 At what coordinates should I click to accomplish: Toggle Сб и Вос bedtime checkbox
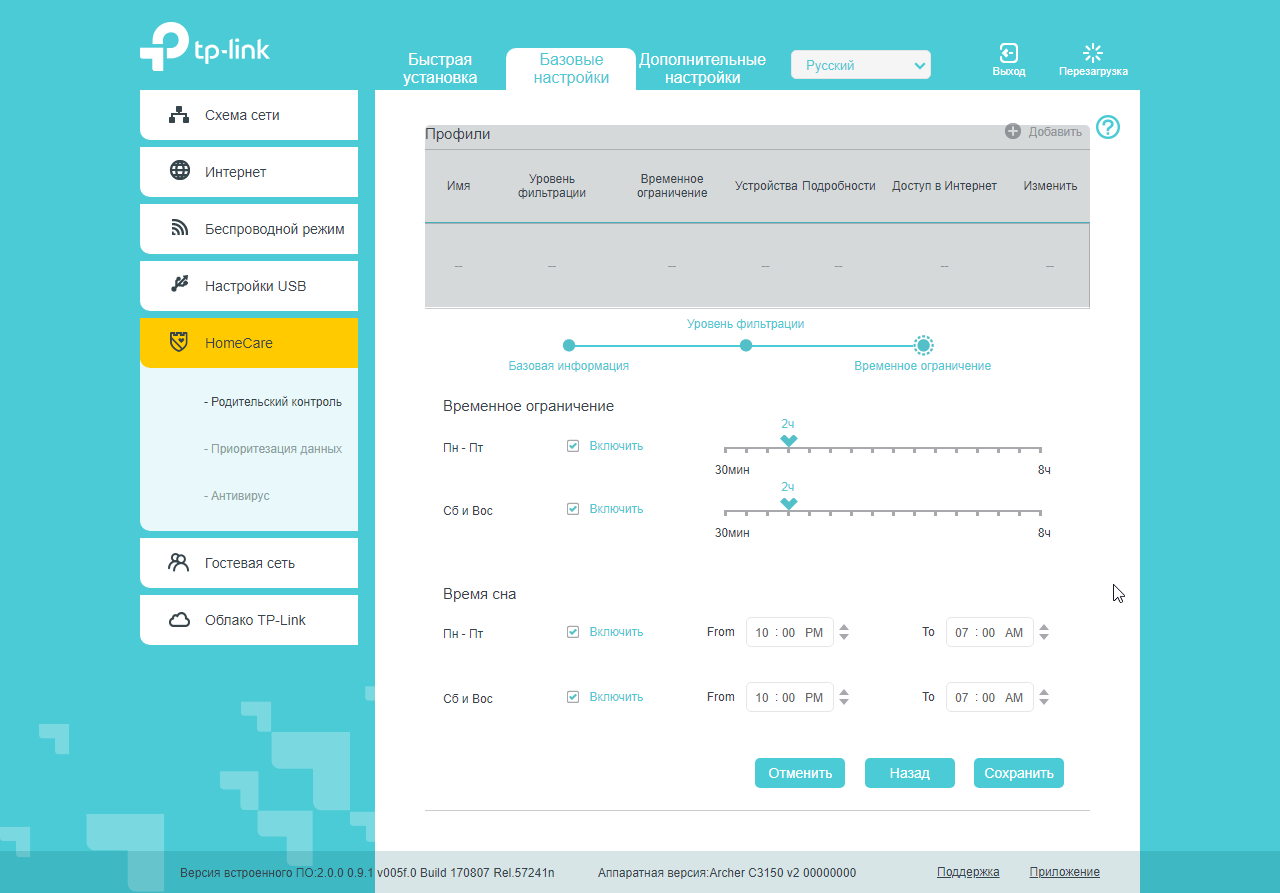(x=573, y=697)
